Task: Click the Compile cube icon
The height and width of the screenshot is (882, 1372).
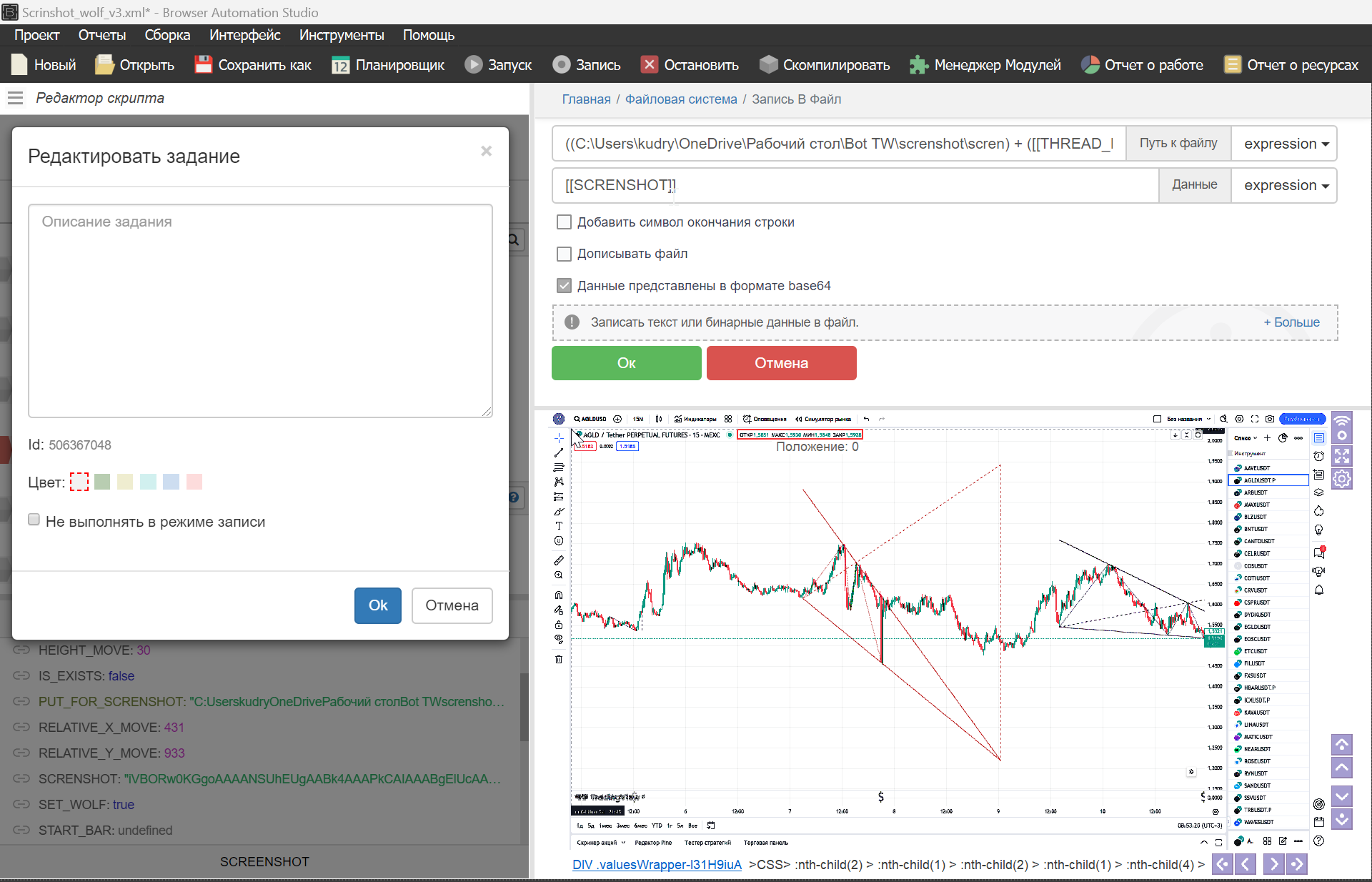Action: point(768,65)
